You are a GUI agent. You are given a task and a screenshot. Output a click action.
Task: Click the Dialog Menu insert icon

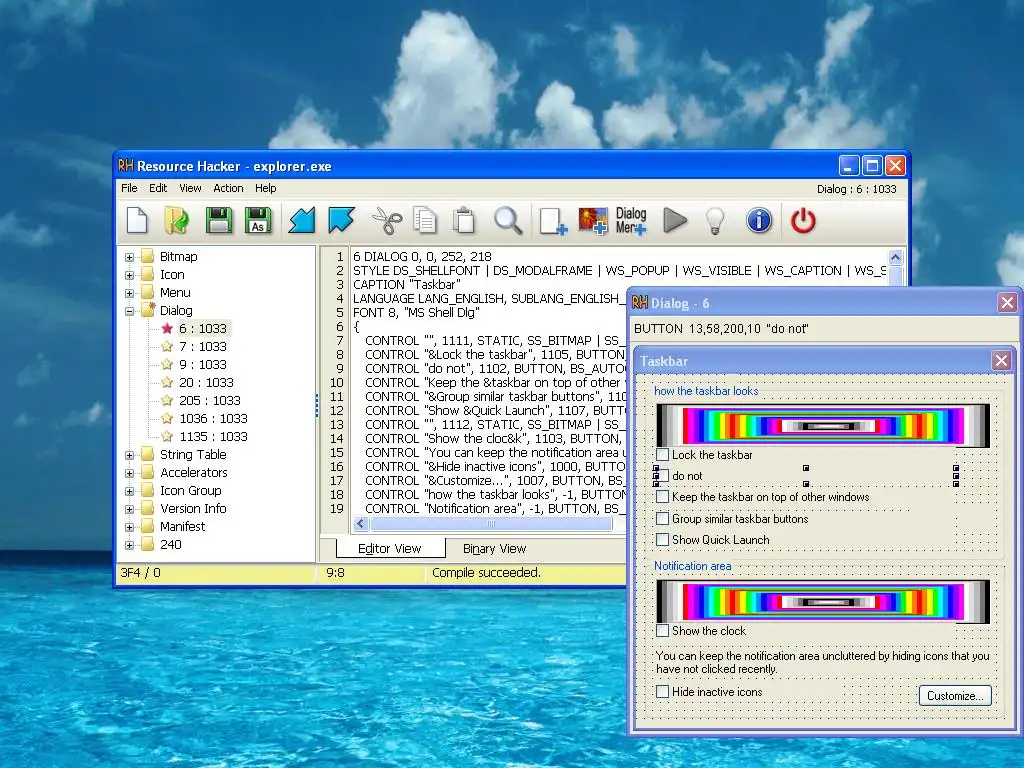tap(631, 221)
